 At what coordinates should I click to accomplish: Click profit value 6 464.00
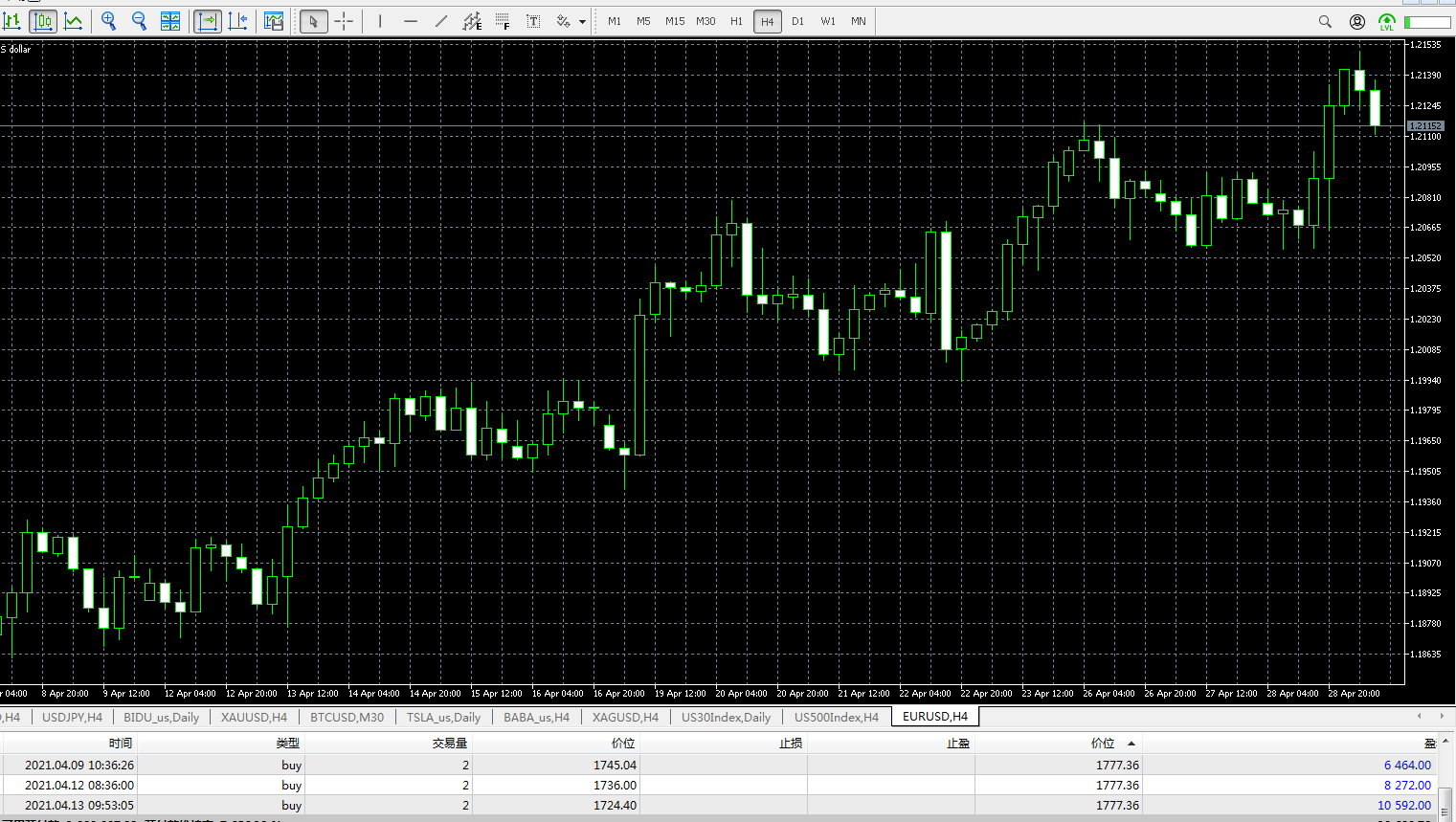pyautogui.click(x=1407, y=765)
